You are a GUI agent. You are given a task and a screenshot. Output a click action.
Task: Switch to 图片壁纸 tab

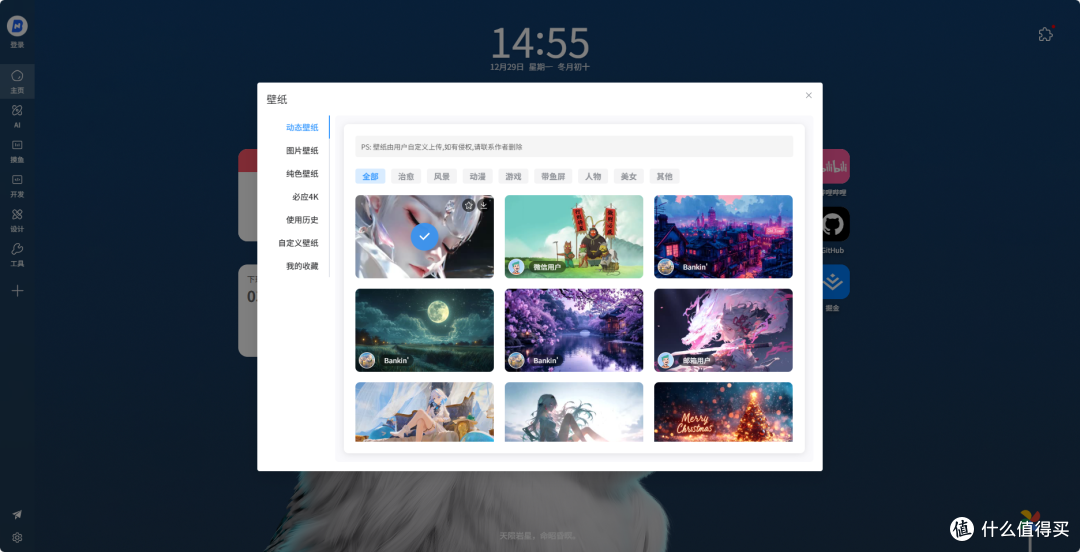point(302,150)
